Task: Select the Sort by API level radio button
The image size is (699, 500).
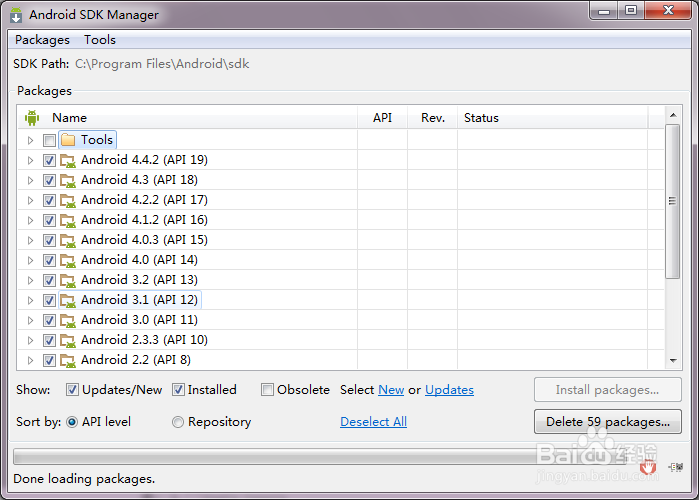Action: tap(72, 422)
